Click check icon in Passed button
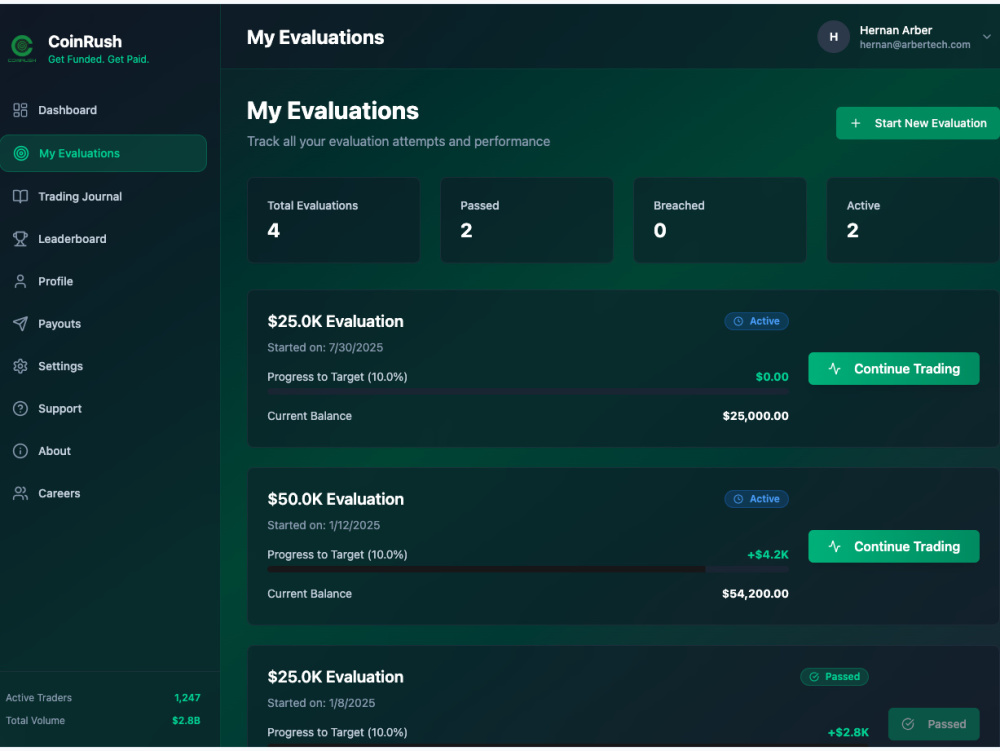The image size is (1000, 751). pyautogui.click(x=908, y=724)
